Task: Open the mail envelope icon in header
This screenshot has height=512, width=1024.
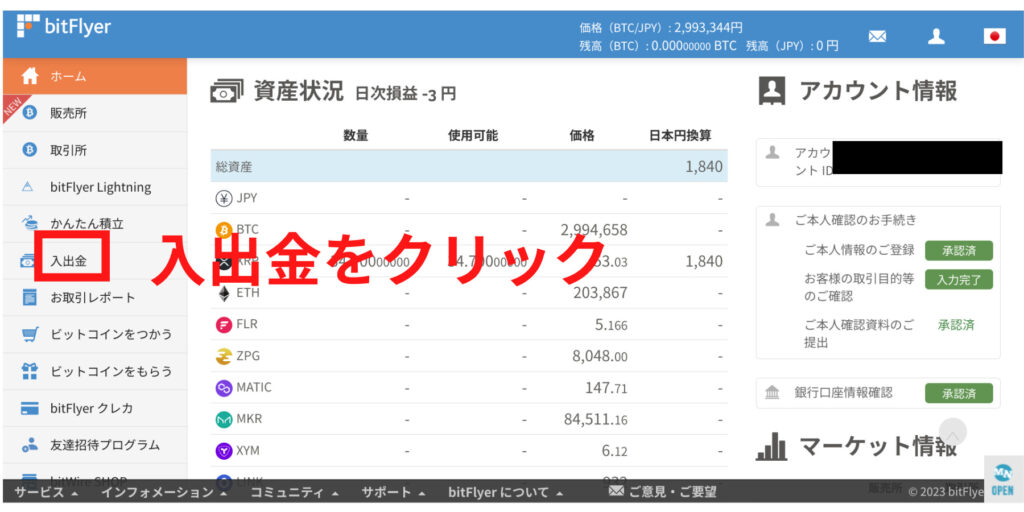Action: [877, 37]
